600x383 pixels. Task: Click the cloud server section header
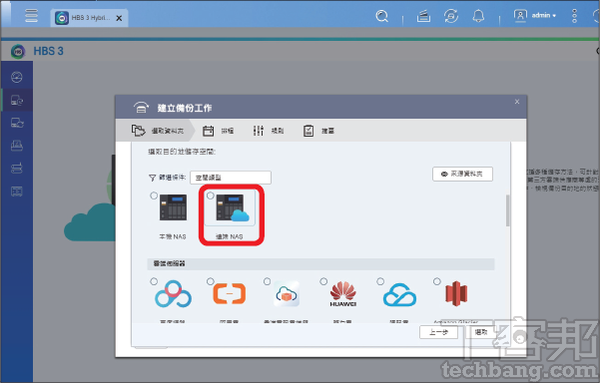(321, 264)
